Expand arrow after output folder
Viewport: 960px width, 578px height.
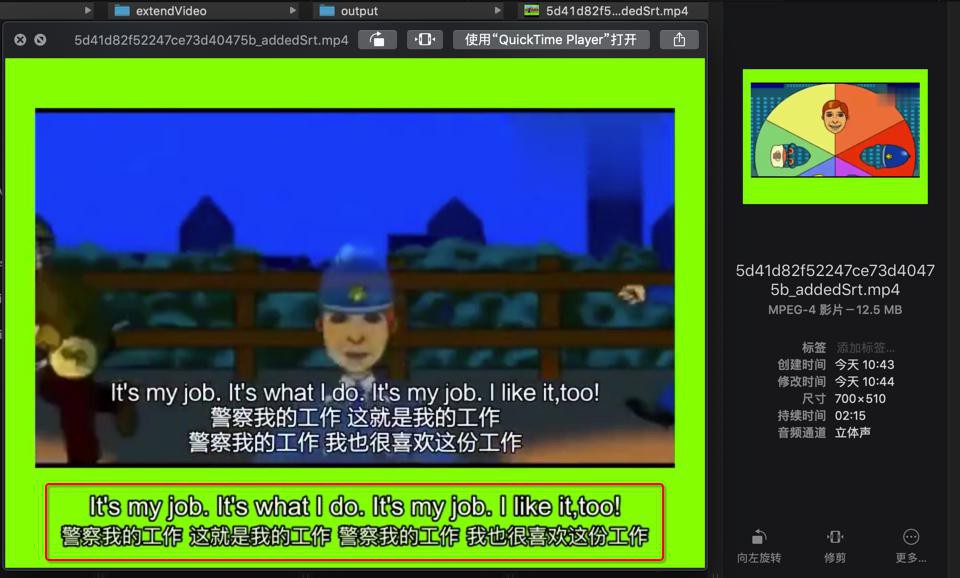[497, 10]
